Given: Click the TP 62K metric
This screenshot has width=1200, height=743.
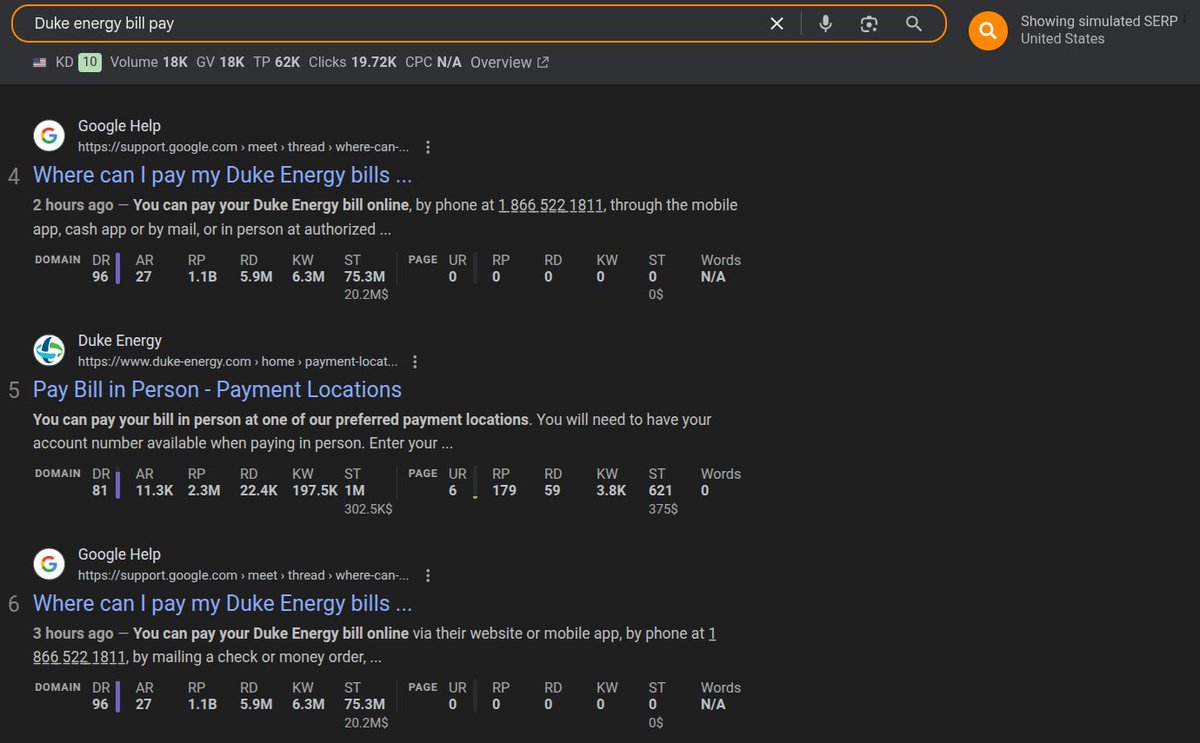Looking at the screenshot, I should [276, 62].
